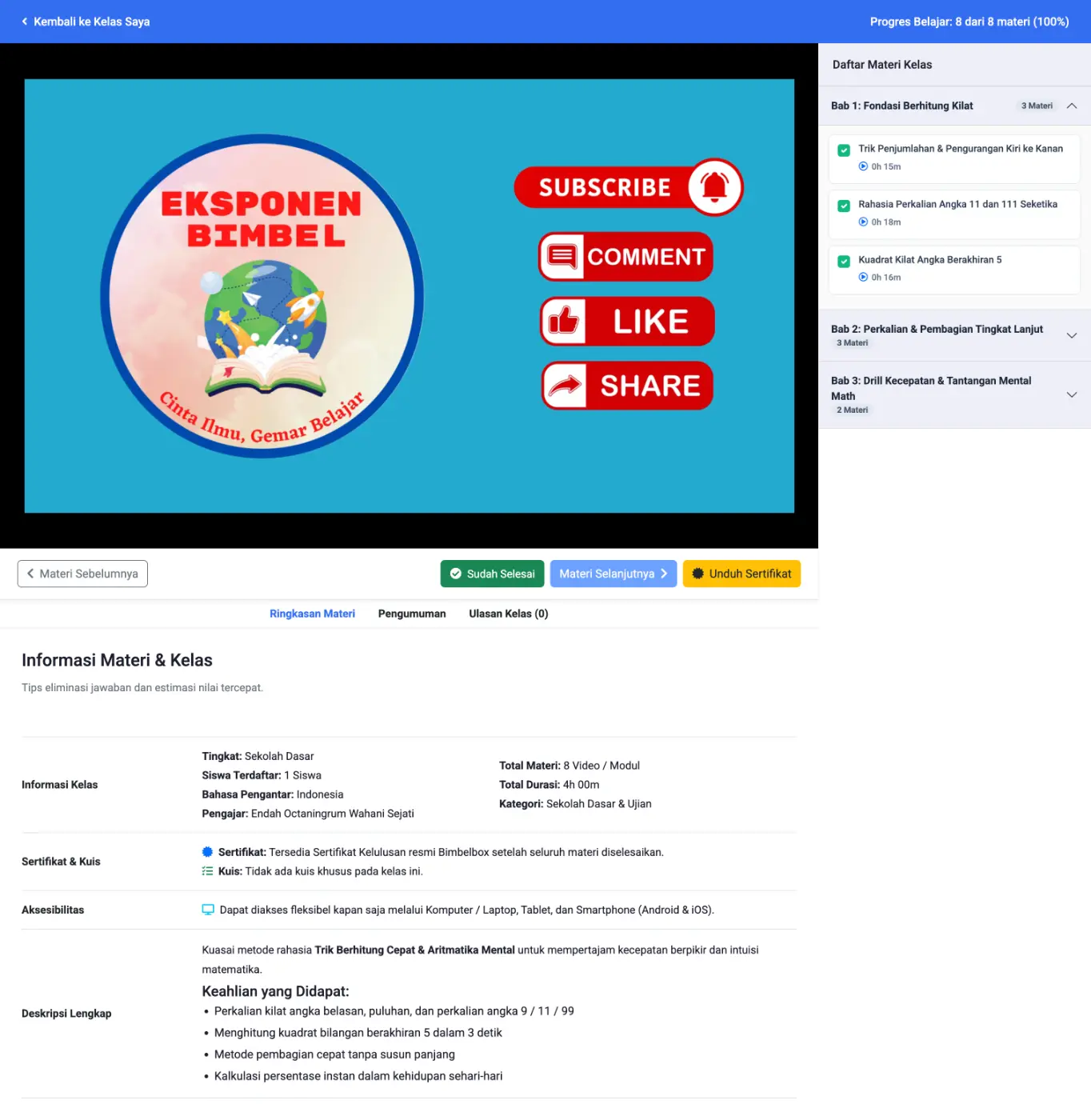Collapse Bab 1: Fondasi Berhitung Kilat chevron
Viewport: 1091px width, 1120px height.
pos(1072,106)
